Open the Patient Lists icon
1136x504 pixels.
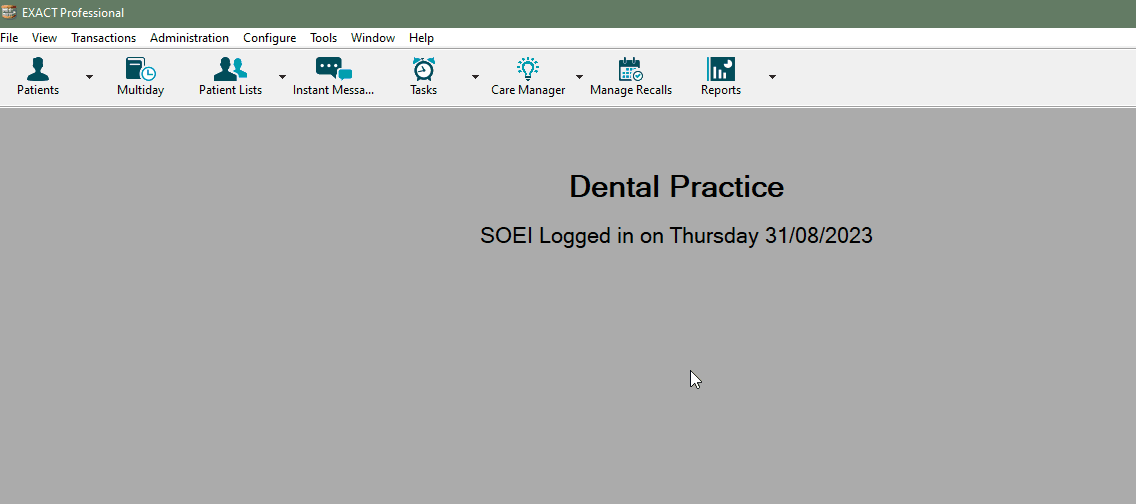230,69
